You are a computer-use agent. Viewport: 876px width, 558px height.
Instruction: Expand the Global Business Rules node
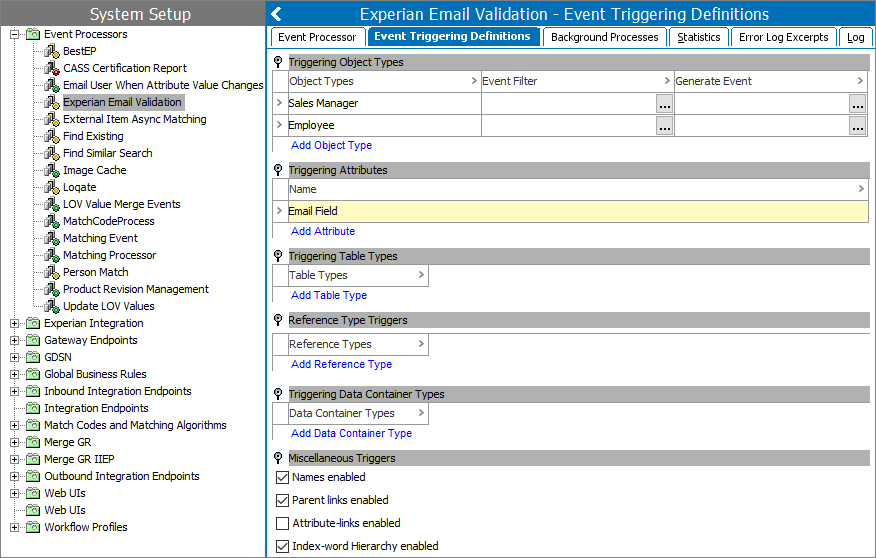click(x=15, y=375)
